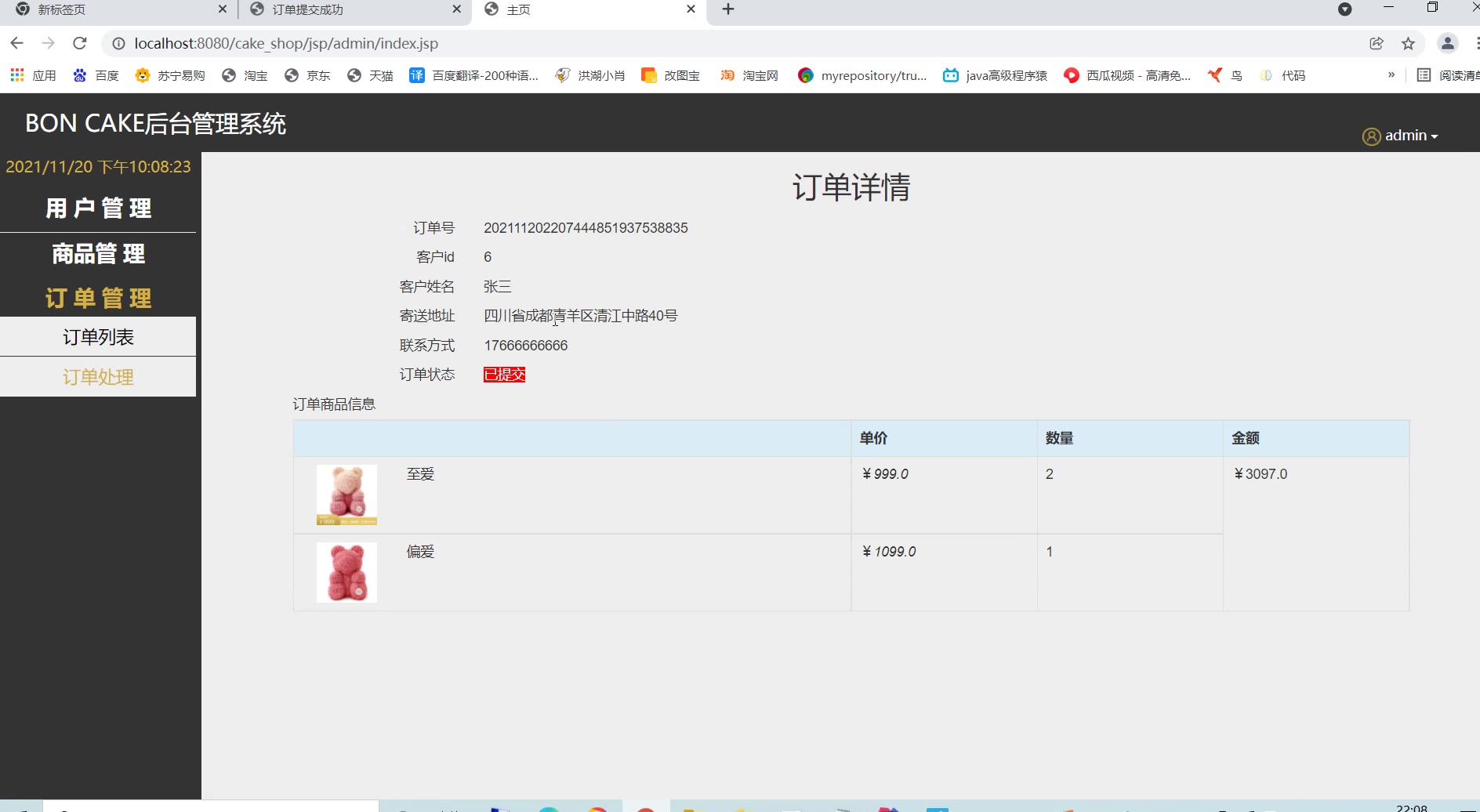The width and height of the screenshot is (1480, 812).
Task: Bookmark this page with the star icon
Action: [1409, 44]
